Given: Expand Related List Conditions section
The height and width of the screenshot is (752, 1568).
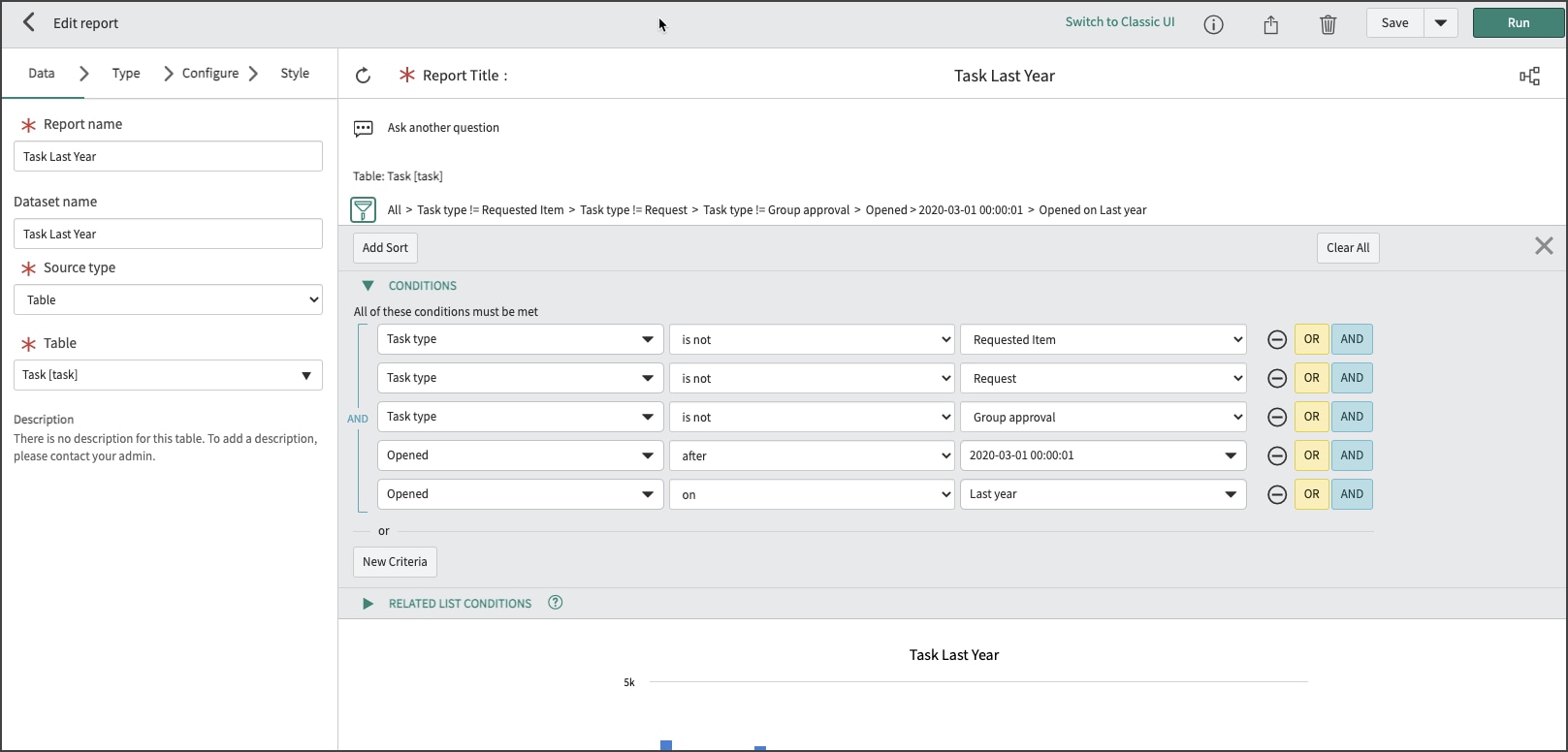Looking at the screenshot, I should pos(368,604).
